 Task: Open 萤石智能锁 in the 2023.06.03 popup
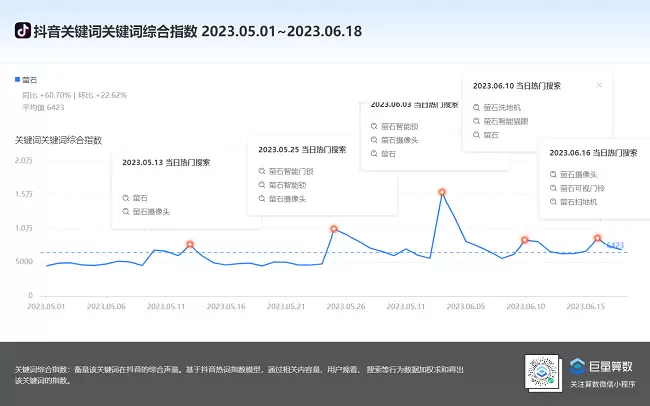point(400,126)
